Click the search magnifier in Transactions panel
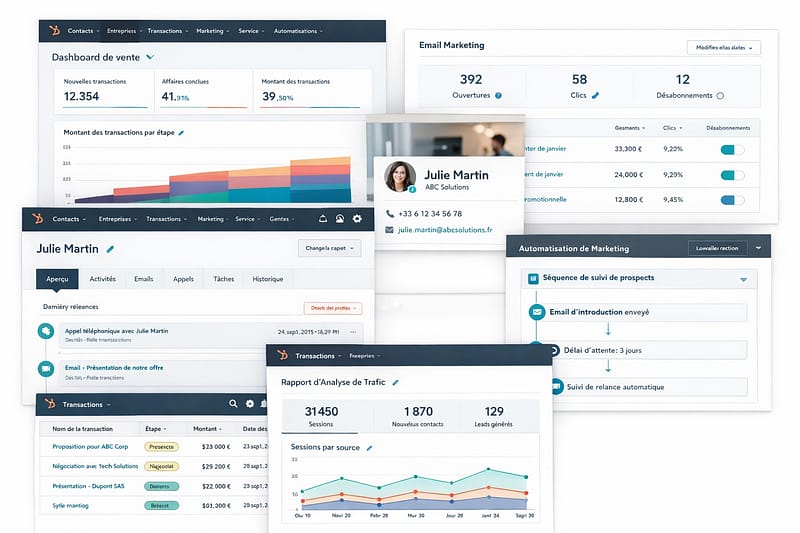Viewport: 800px width, 533px height. (x=233, y=404)
